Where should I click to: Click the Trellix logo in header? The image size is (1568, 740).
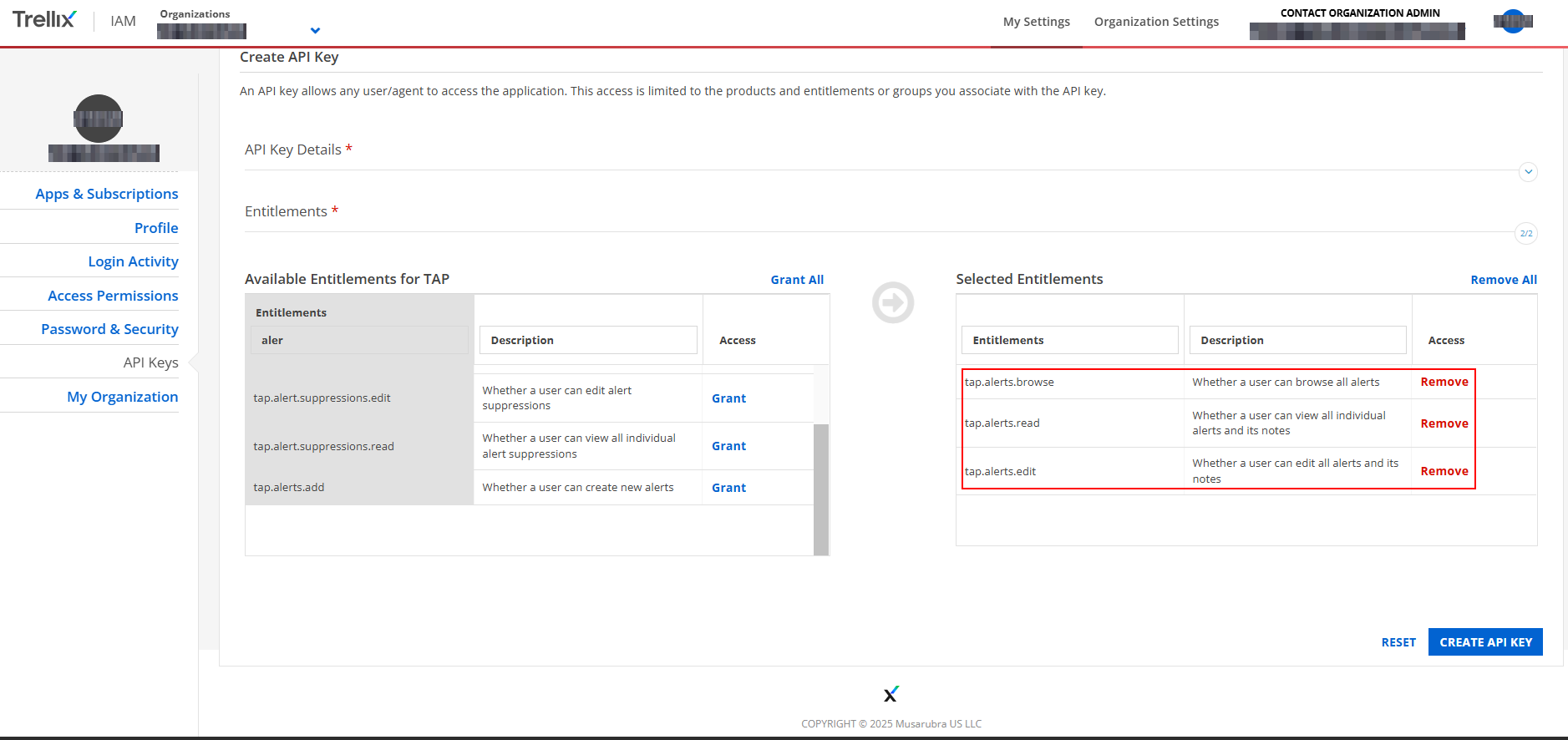click(x=44, y=19)
